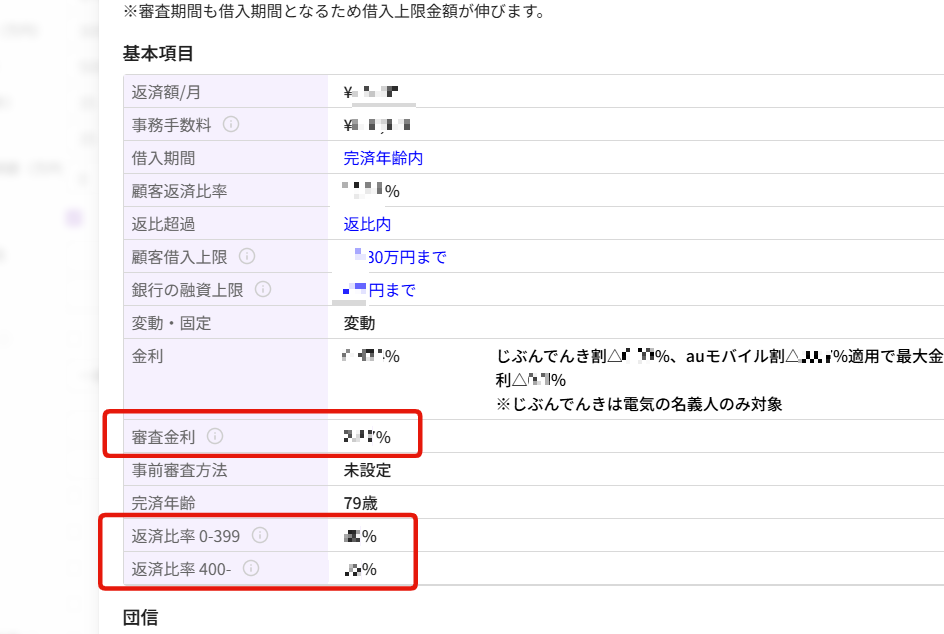Click the 79歳 完済年齢 value
This screenshot has width=944, height=634.
[361, 503]
